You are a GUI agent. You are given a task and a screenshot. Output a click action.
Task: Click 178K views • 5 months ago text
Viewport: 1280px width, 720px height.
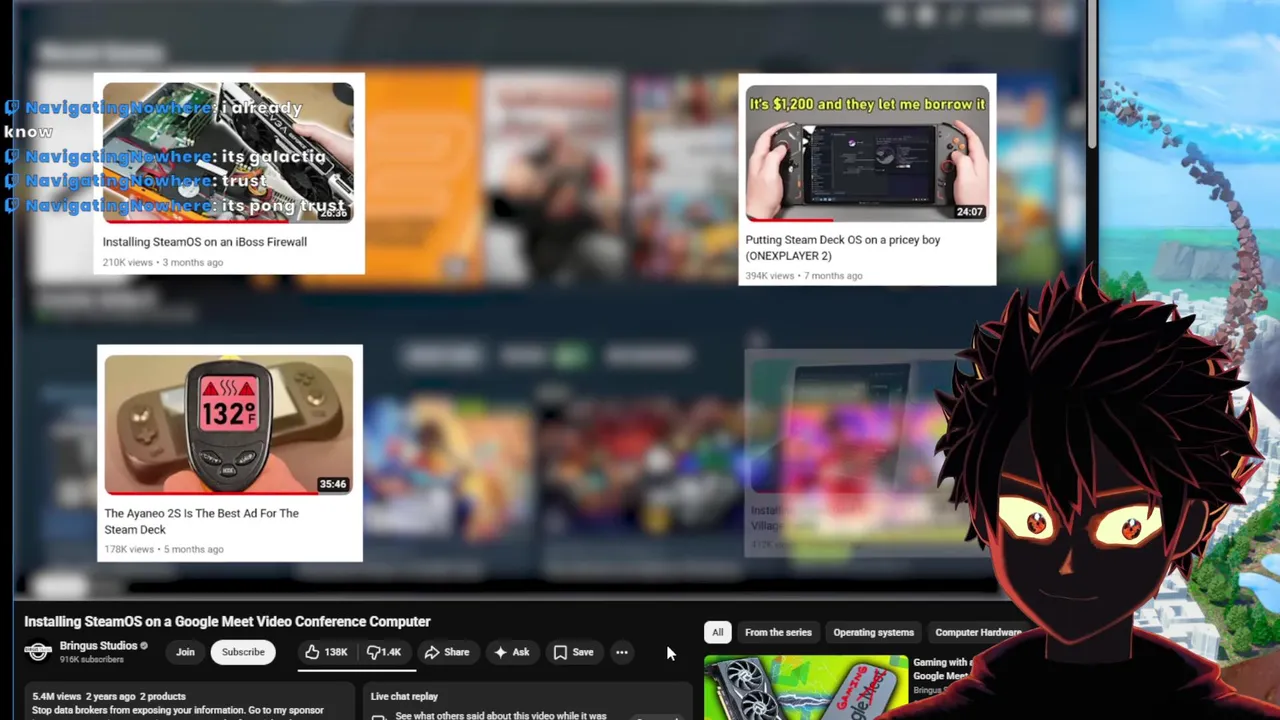tap(164, 549)
